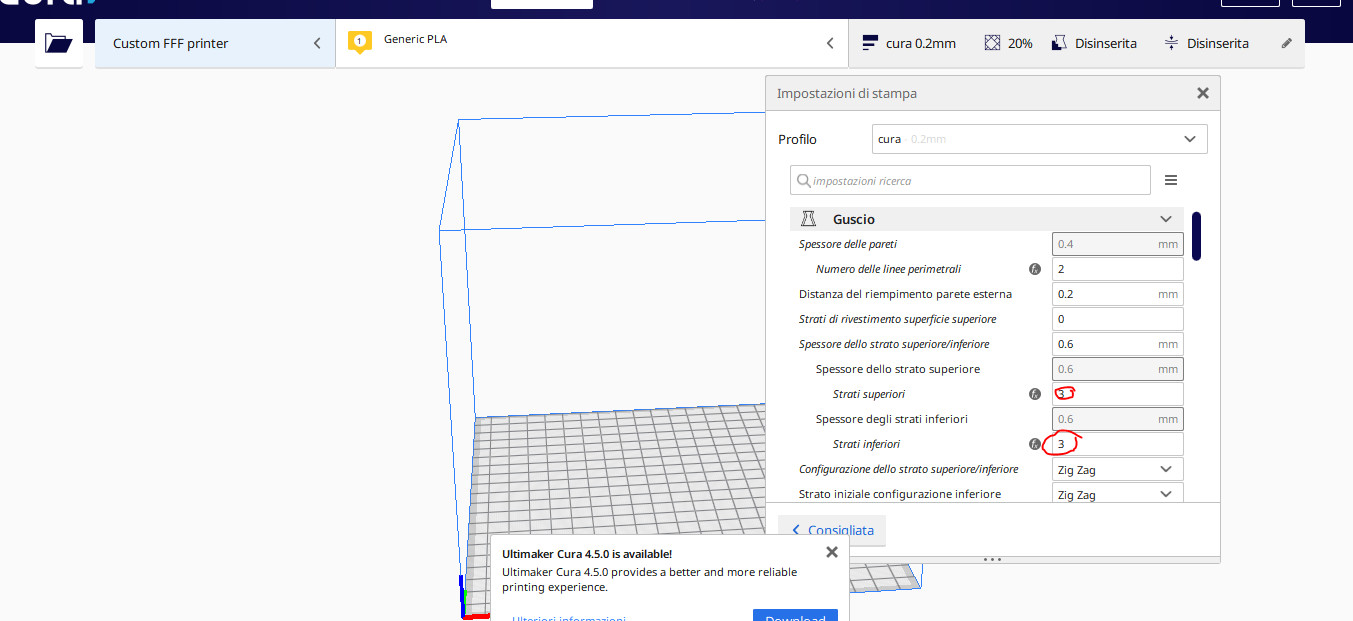Click the 'Impostazioni di stampa' panel title
Image resolution: width=1353 pixels, height=621 pixels.
tap(847, 93)
